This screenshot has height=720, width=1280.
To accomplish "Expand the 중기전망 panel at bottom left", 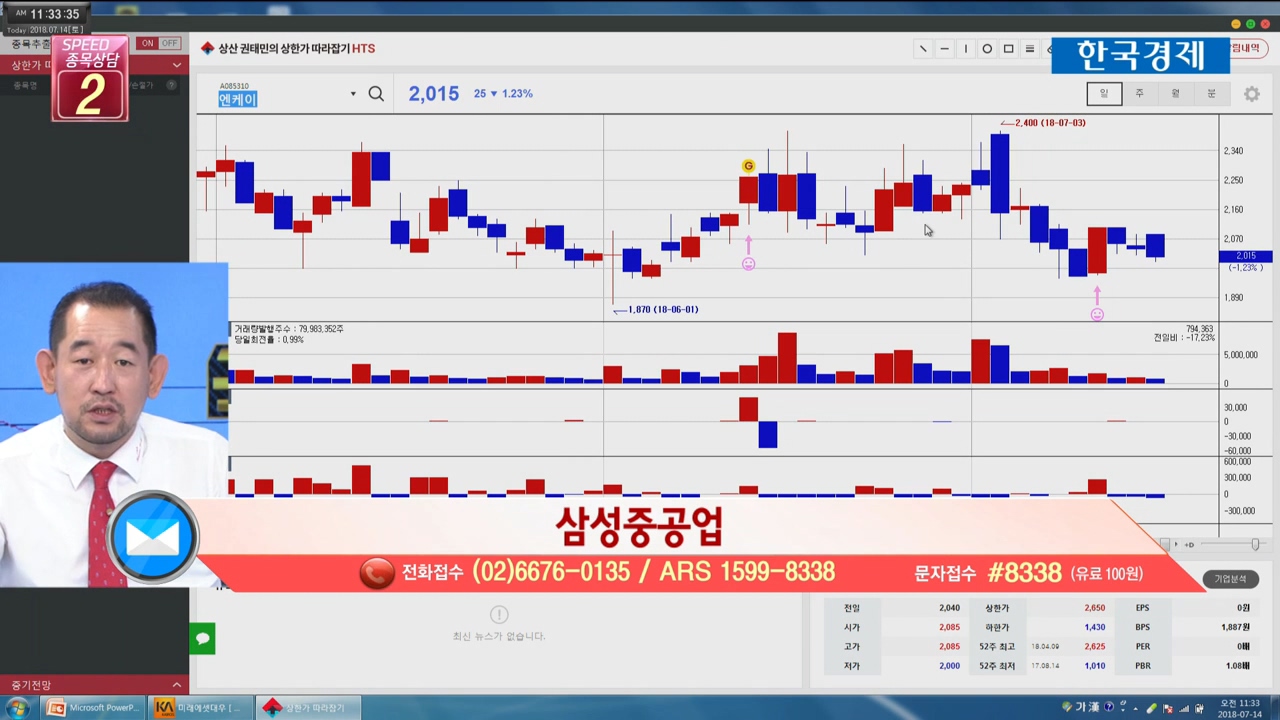I will click(177, 685).
